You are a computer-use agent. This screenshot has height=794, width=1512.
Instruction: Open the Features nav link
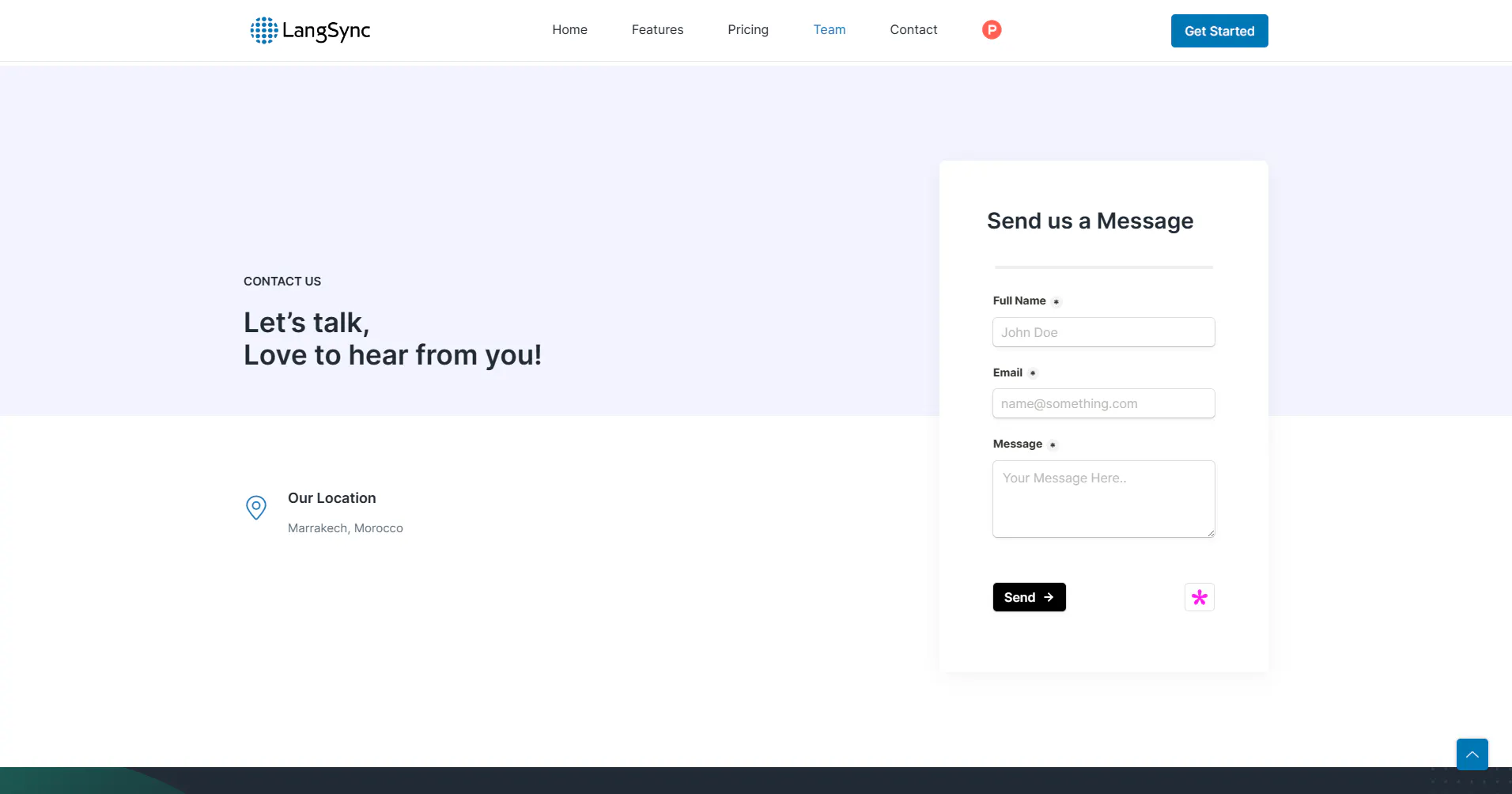(x=658, y=29)
